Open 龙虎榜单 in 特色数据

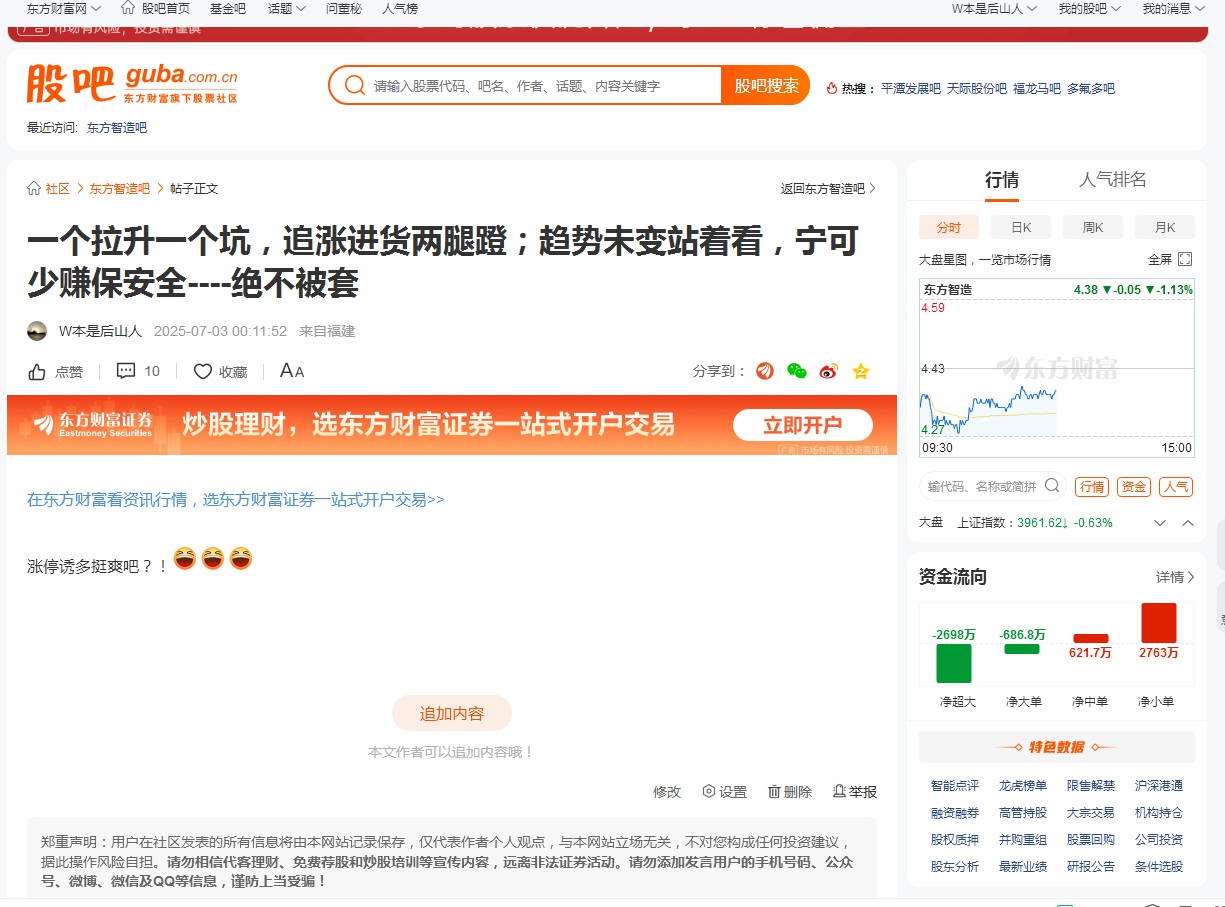(x=1023, y=786)
